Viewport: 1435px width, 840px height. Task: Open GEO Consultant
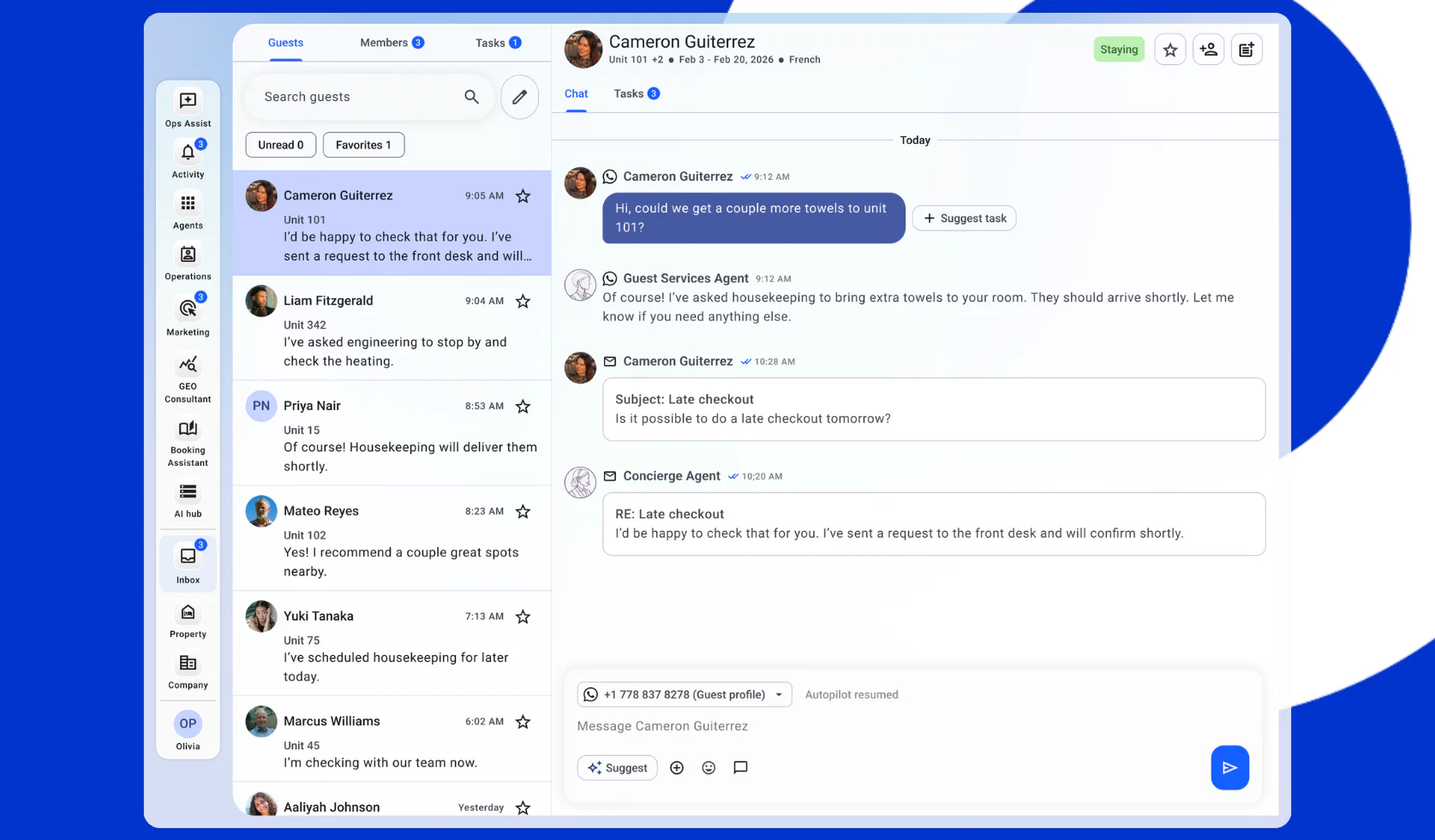pos(188,378)
